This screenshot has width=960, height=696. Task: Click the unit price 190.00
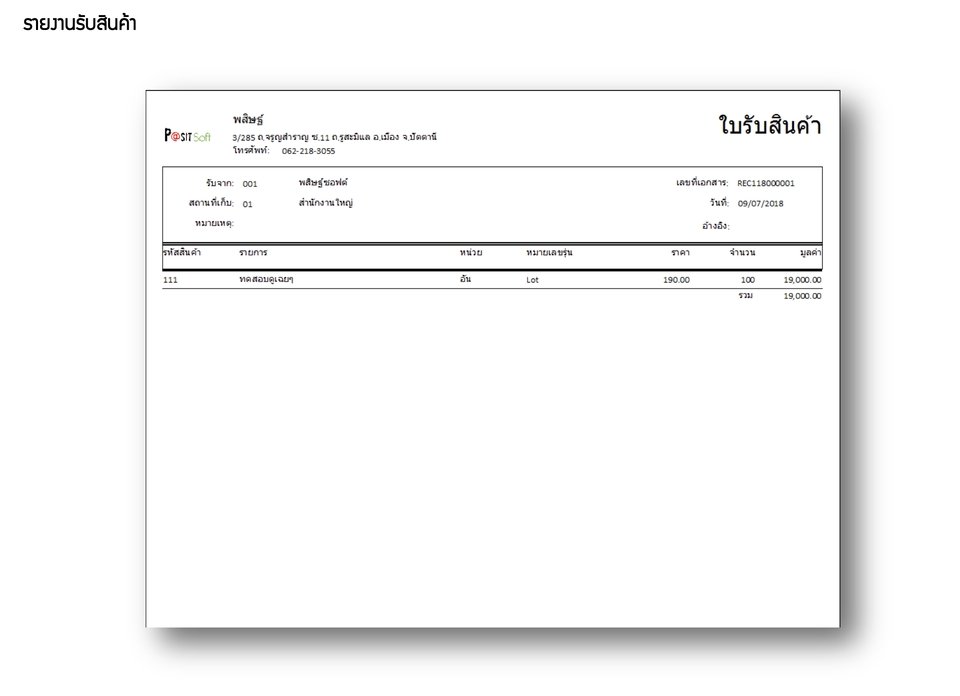pyautogui.click(x=676, y=280)
